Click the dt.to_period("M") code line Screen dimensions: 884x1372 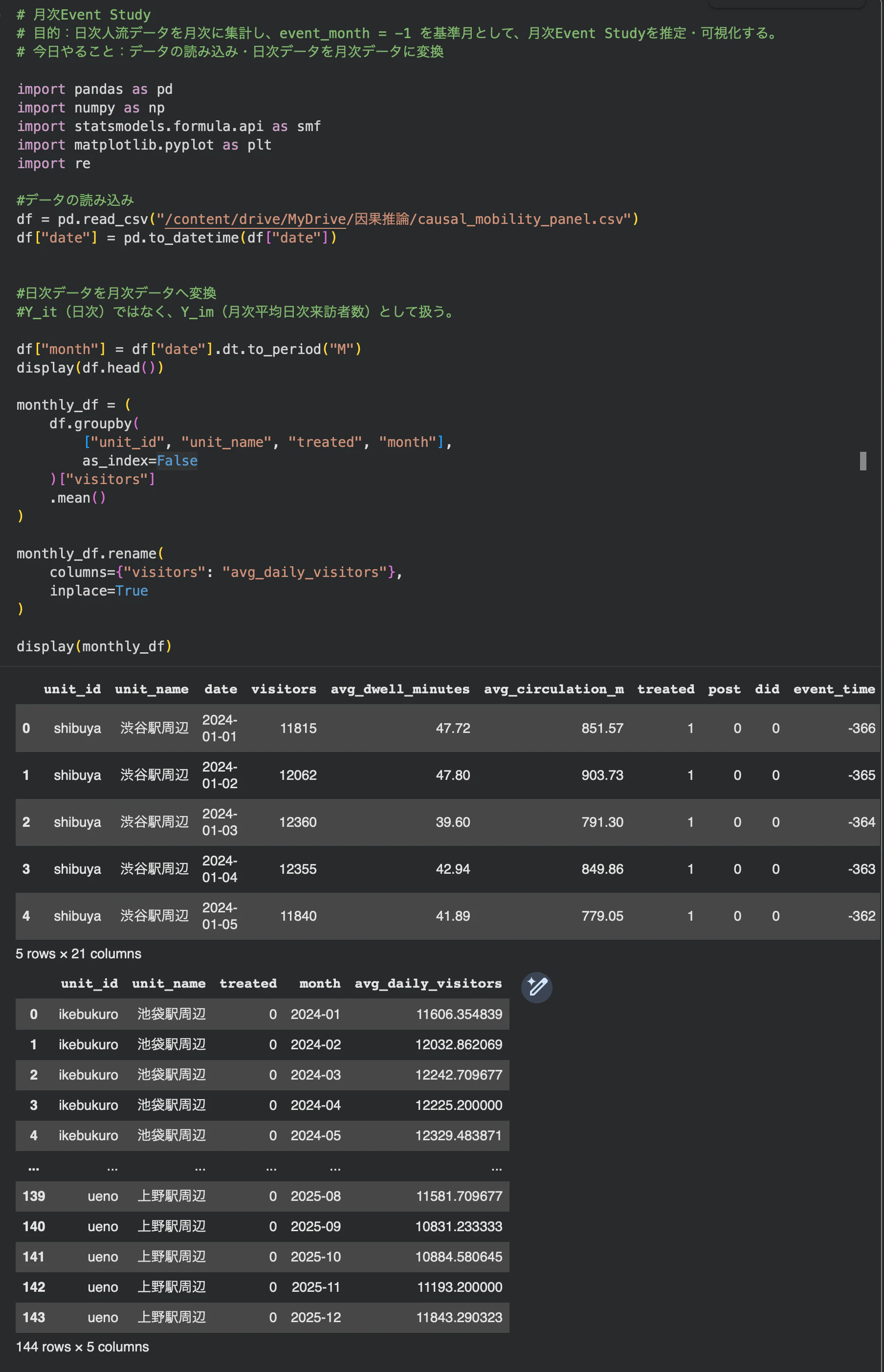click(189, 349)
